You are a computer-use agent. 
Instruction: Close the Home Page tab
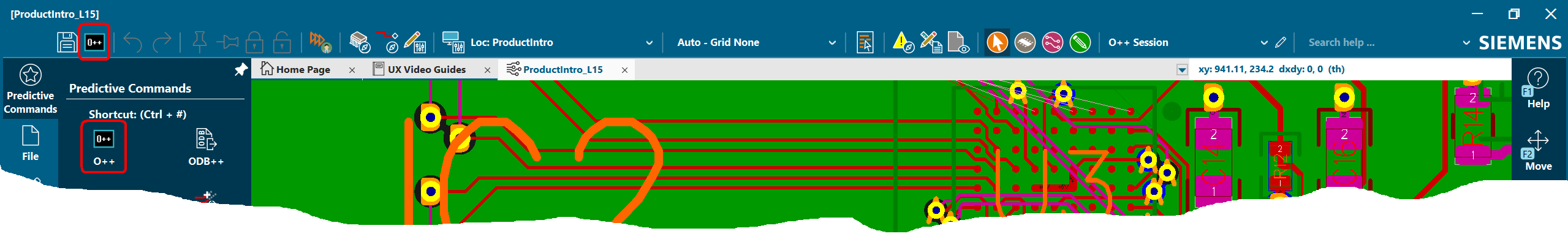[352, 70]
